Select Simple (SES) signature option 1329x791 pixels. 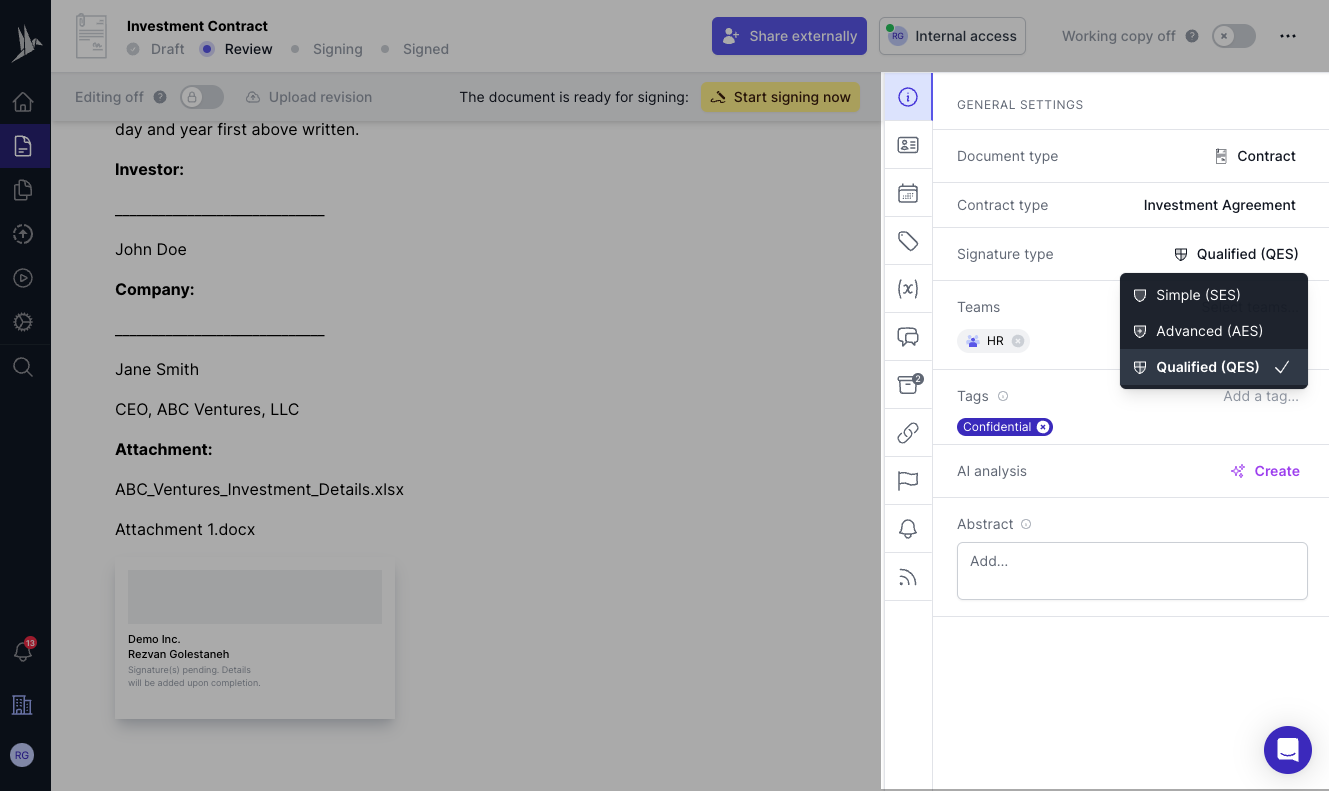pyautogui.click(x=1214, y=295)
